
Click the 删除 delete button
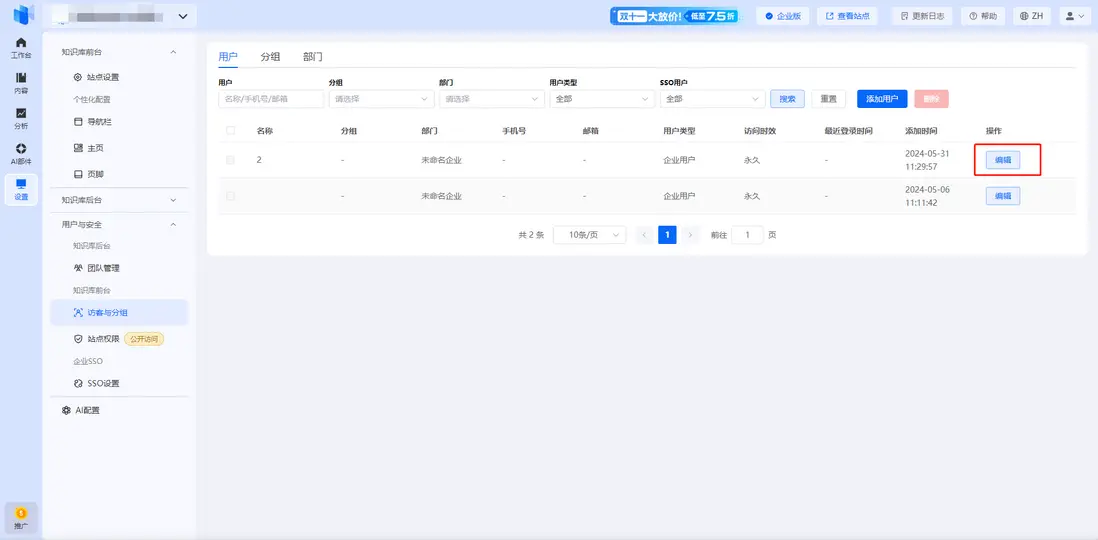click(x=931, y=99)
